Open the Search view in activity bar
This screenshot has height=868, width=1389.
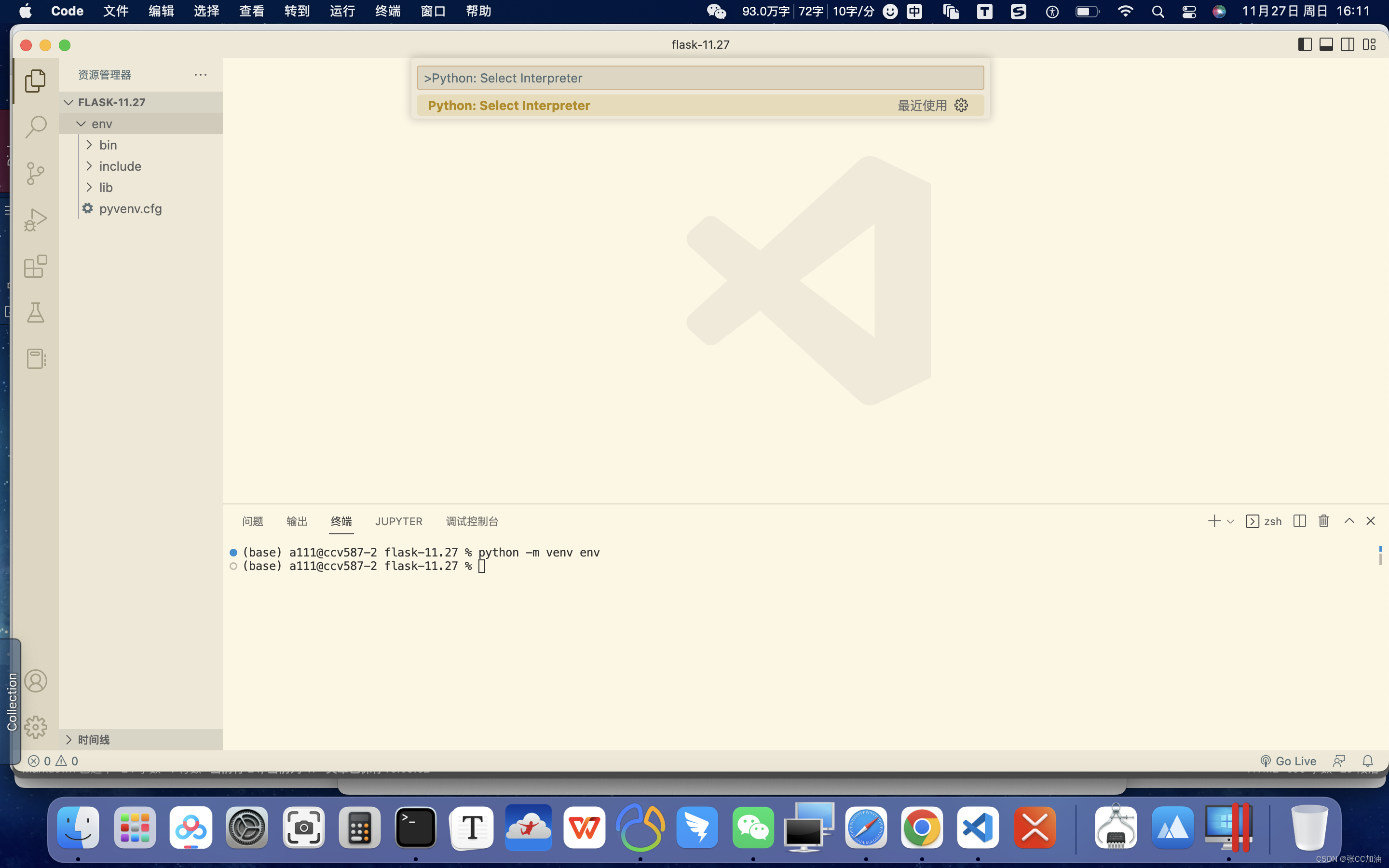pyautogui.click(x=36, y=127)
